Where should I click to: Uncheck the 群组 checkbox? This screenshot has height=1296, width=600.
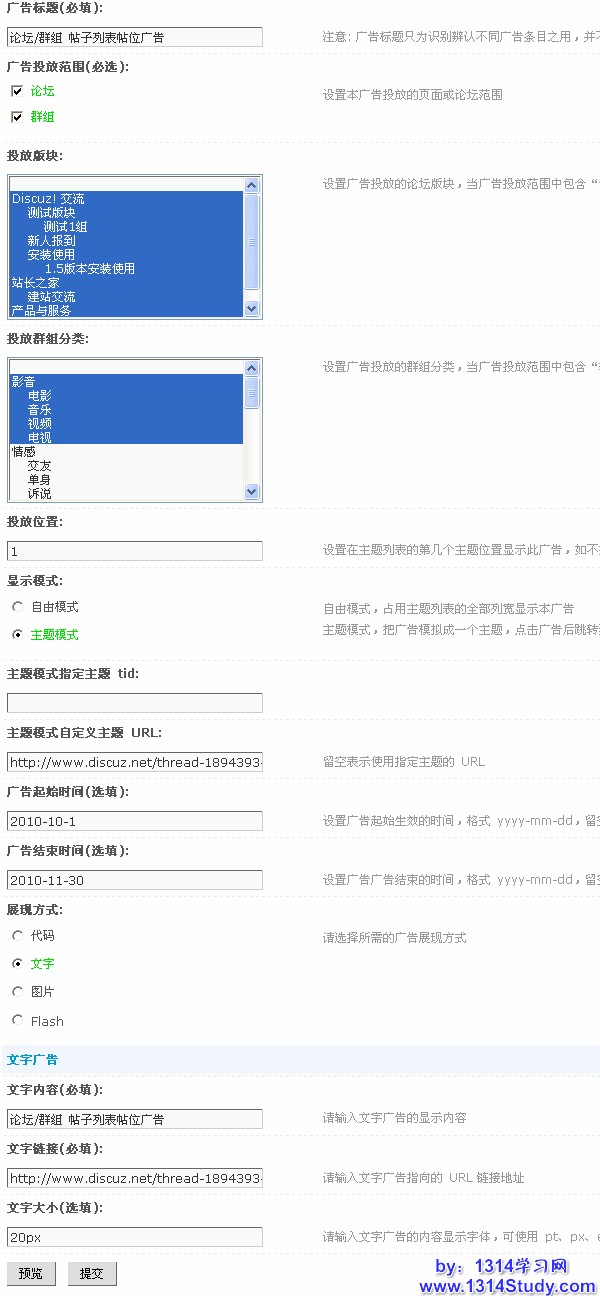[17, 117]
